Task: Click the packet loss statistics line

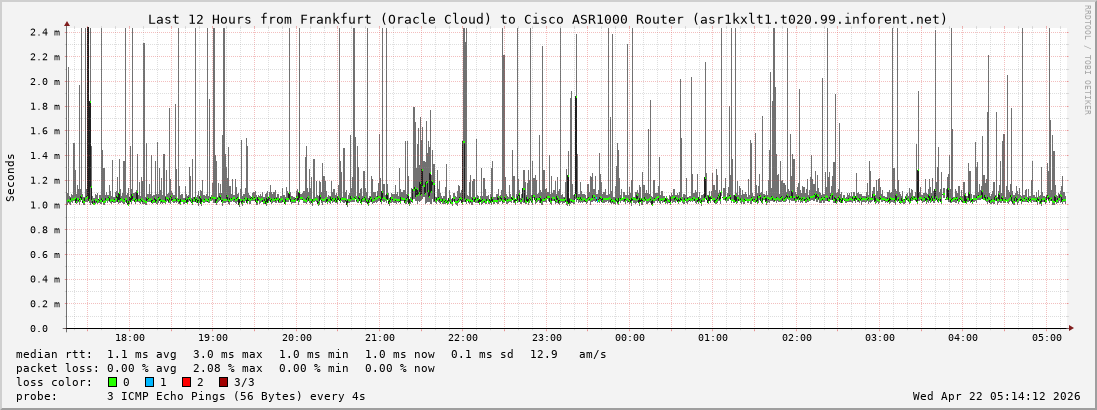Action: 225,368
